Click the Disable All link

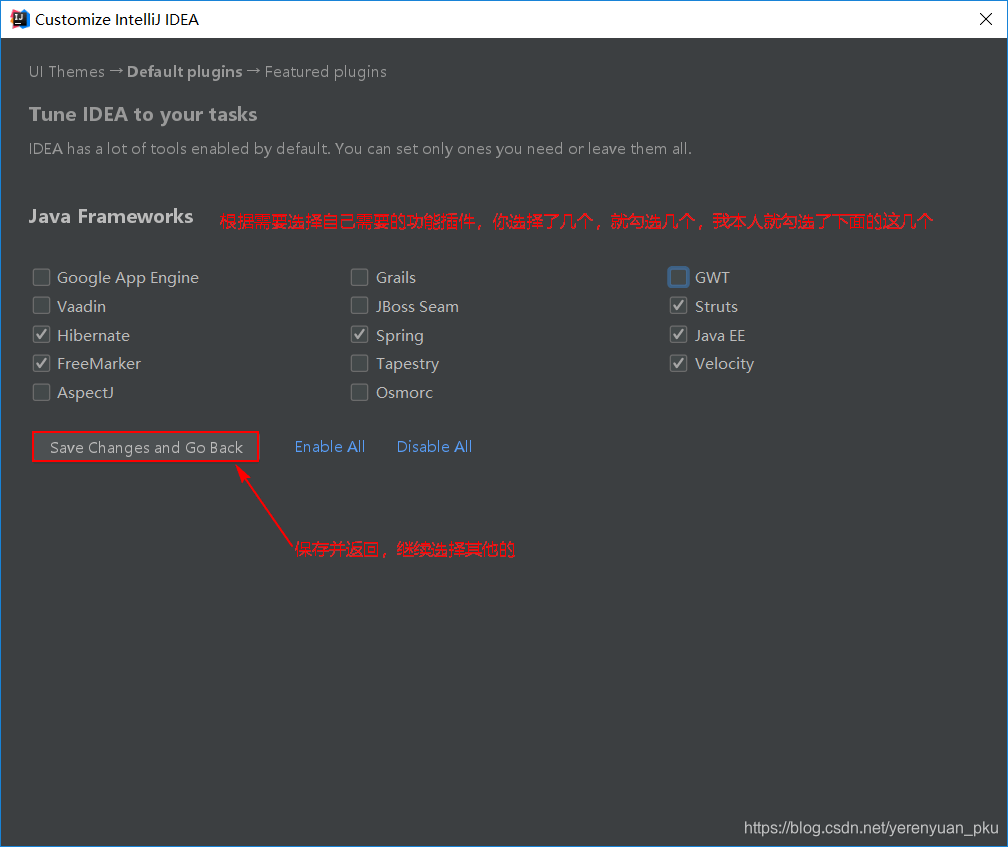coord(434,447)
